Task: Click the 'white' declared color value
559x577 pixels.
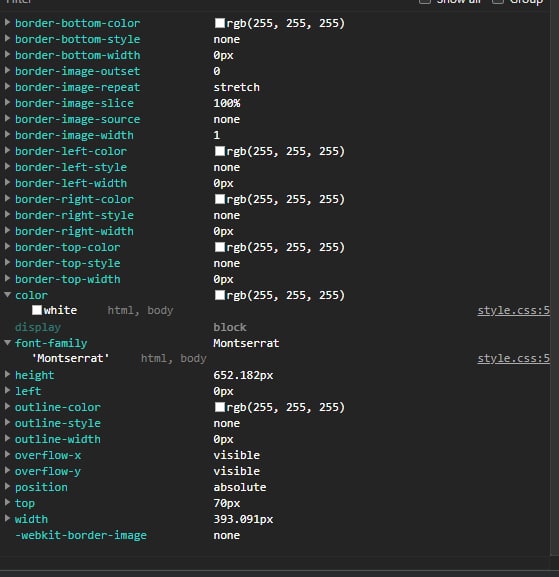Action: click(60, 311)
